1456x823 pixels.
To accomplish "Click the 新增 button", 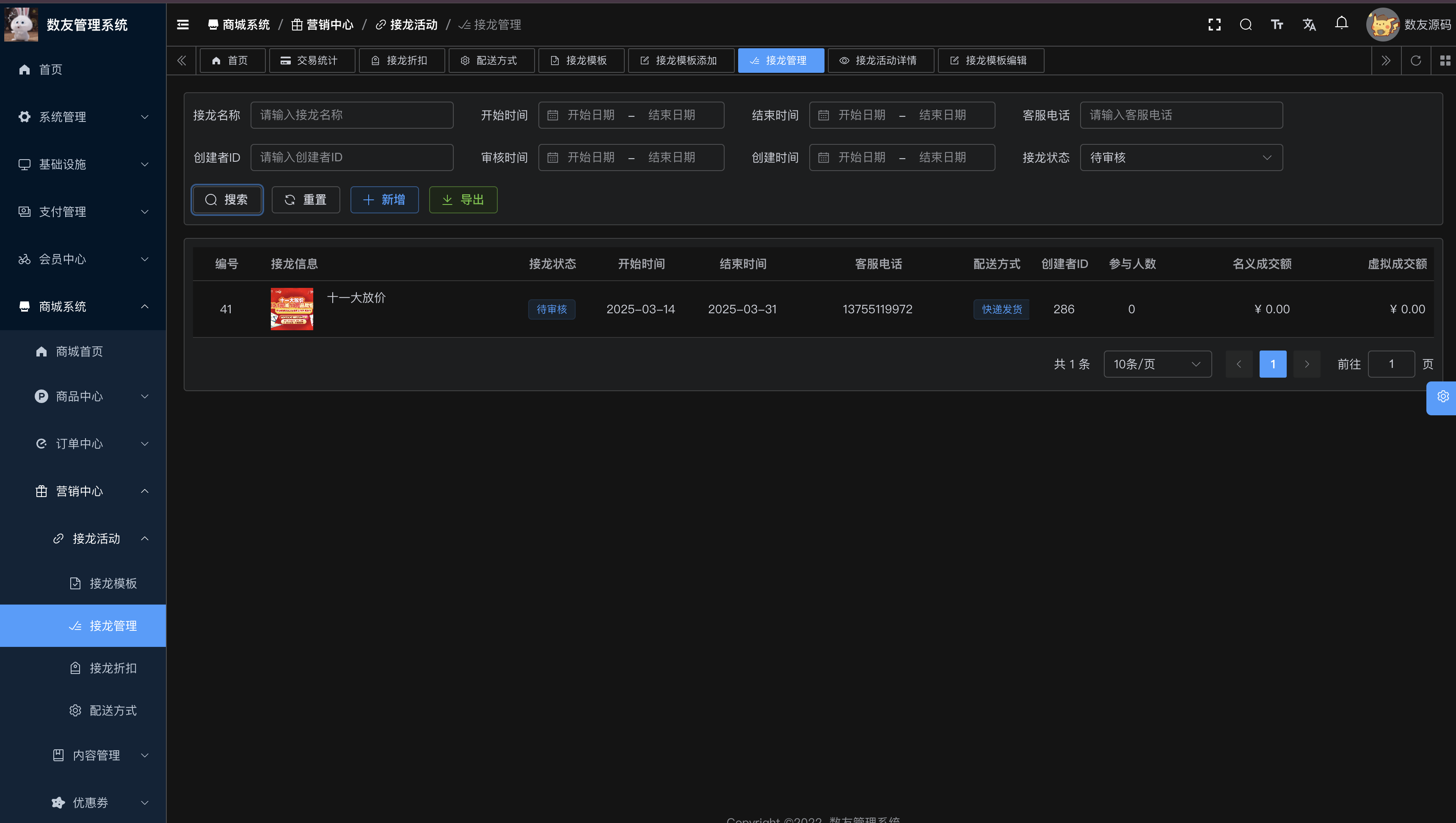I will (x=384, y=199).
